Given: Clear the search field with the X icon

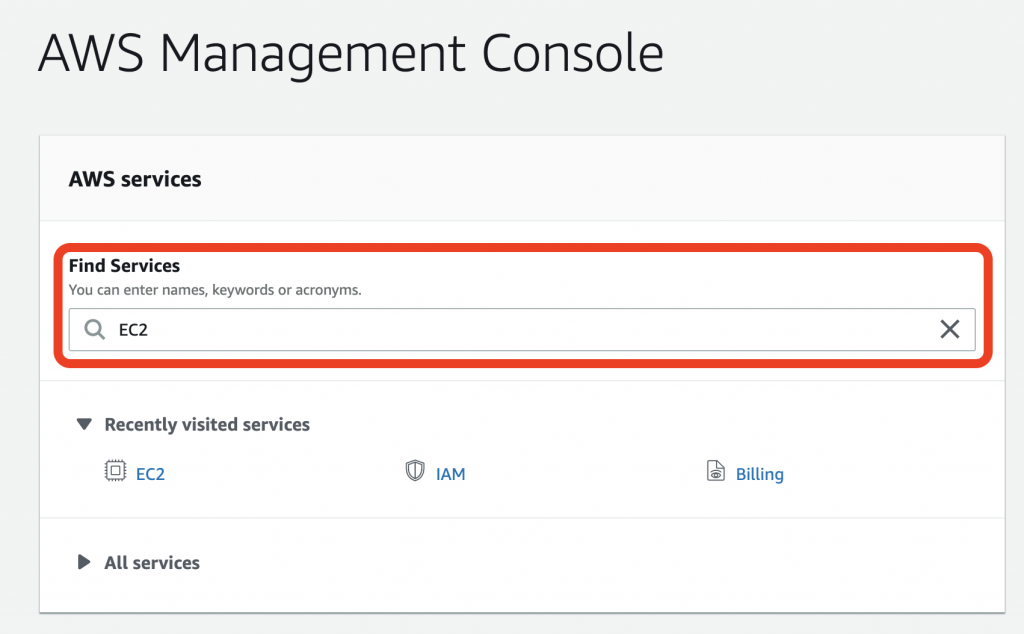Looking at the screenshot, I should click(x=950, y=330).
